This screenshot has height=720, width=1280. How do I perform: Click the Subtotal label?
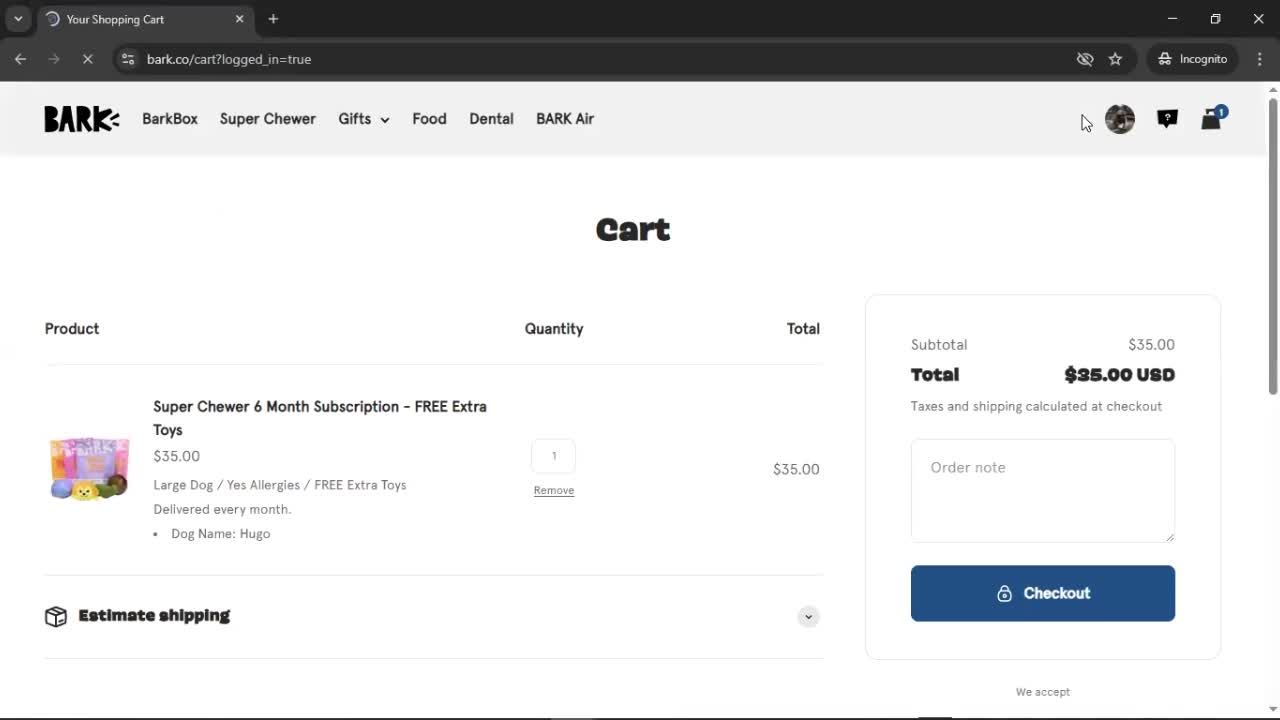939,345
